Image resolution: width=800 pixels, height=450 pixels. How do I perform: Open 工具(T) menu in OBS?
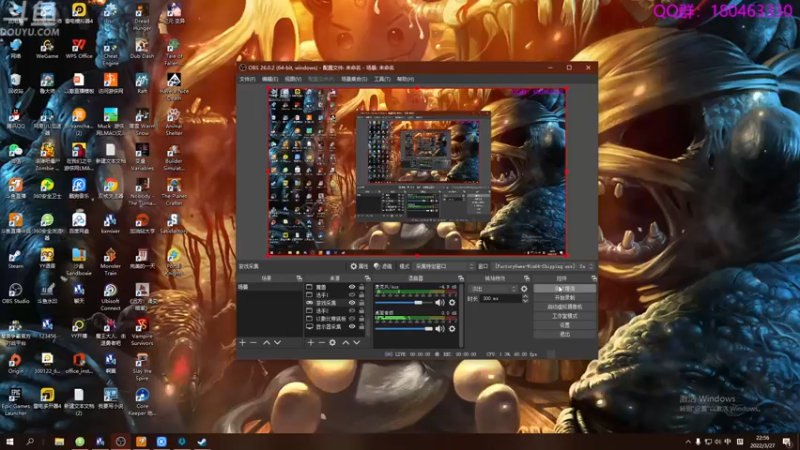click(x=382, y=79)
